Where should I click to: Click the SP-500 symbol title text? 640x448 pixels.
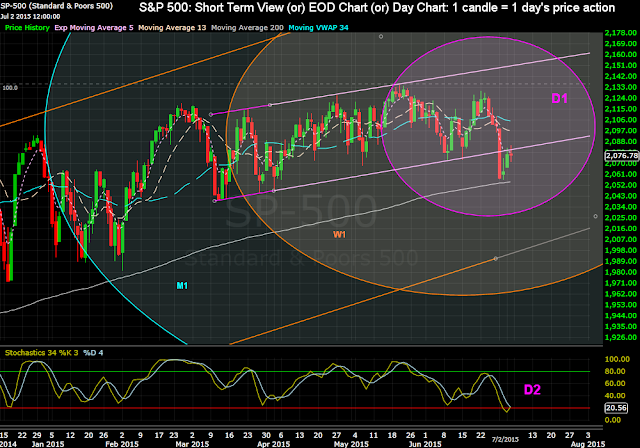coord(56,6)
